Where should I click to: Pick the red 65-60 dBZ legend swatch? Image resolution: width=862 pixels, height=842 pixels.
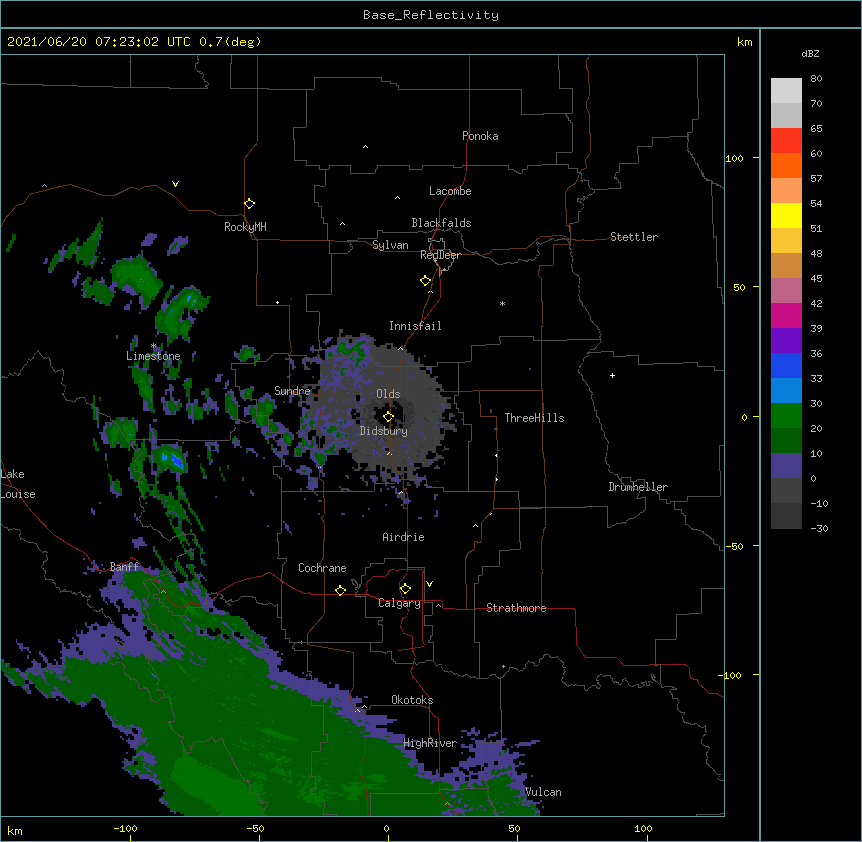[786, 140]
